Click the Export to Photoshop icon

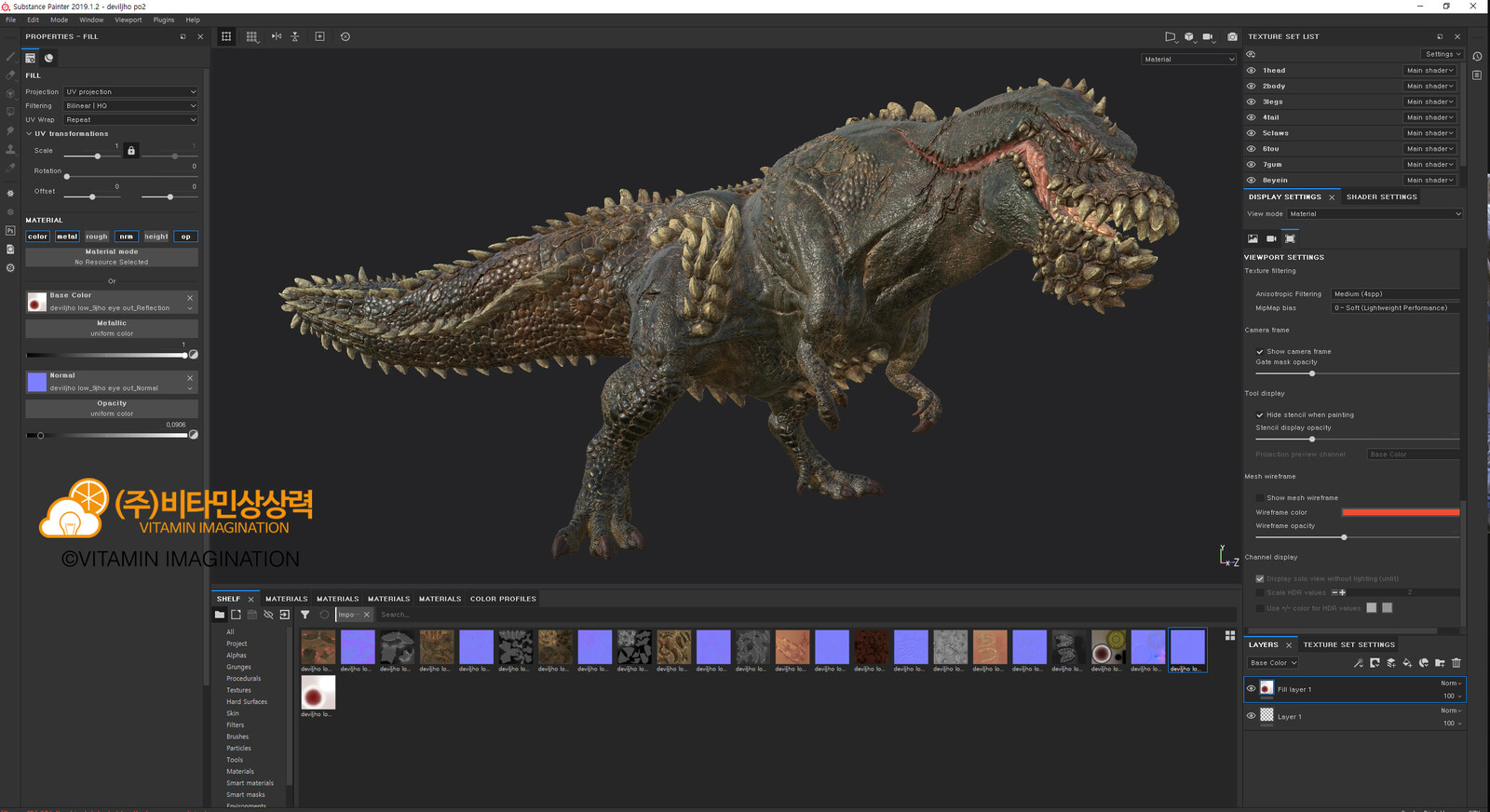(10, 230)
